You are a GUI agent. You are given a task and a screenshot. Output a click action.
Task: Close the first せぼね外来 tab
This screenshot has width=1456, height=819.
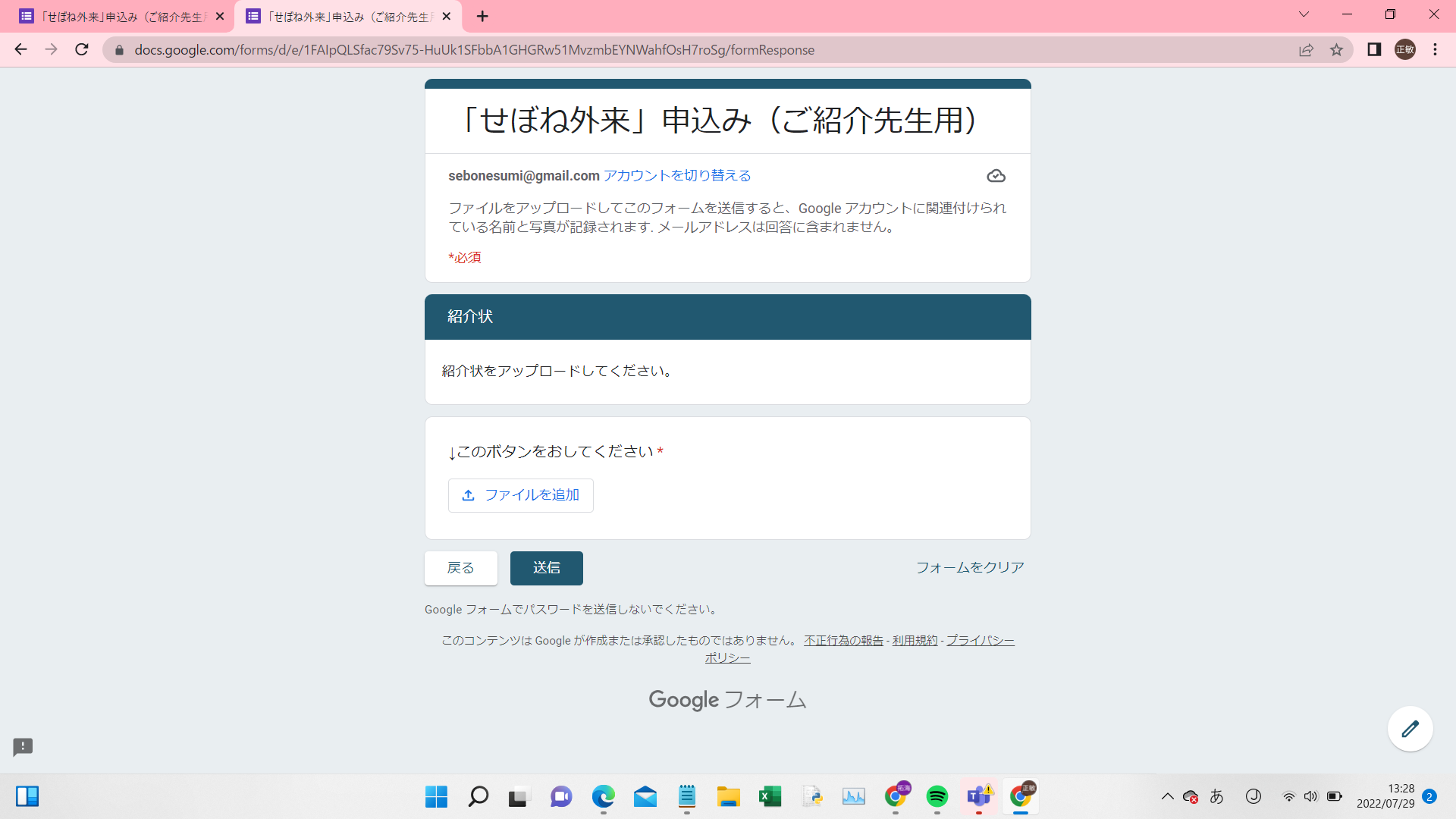(220, 16)
